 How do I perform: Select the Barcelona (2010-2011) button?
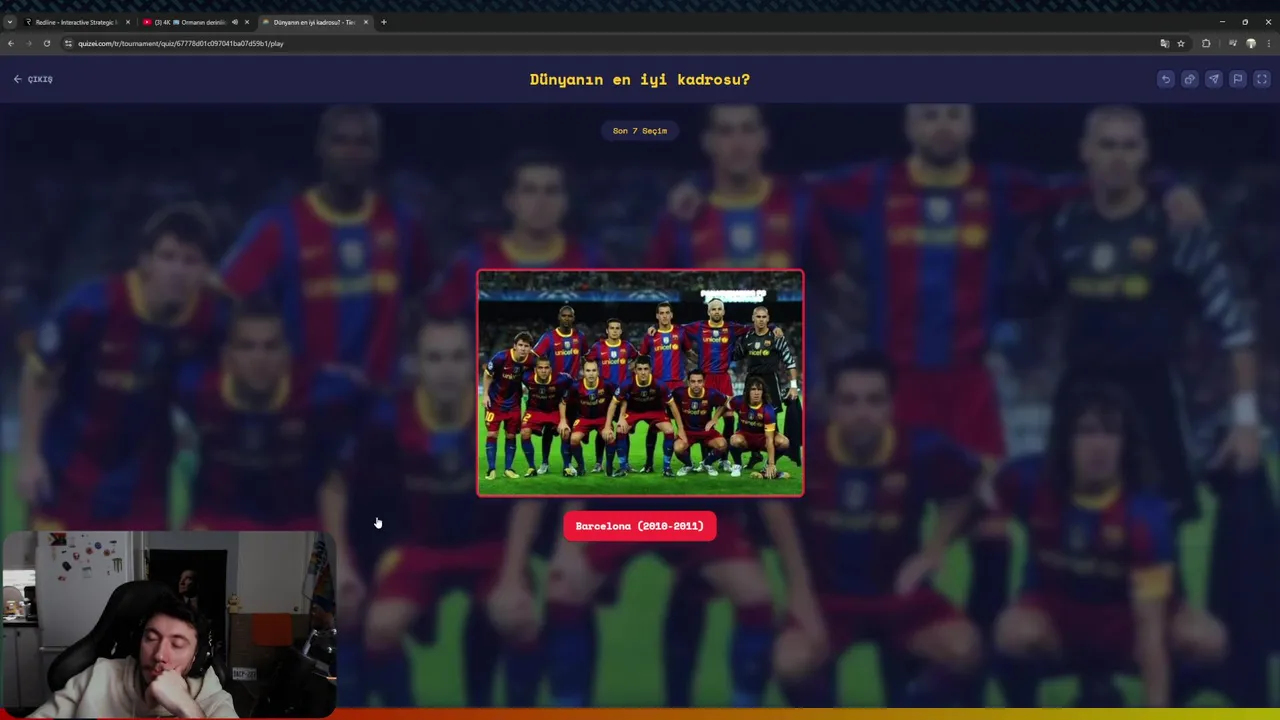pyautogui.click(x=640, y=526)
